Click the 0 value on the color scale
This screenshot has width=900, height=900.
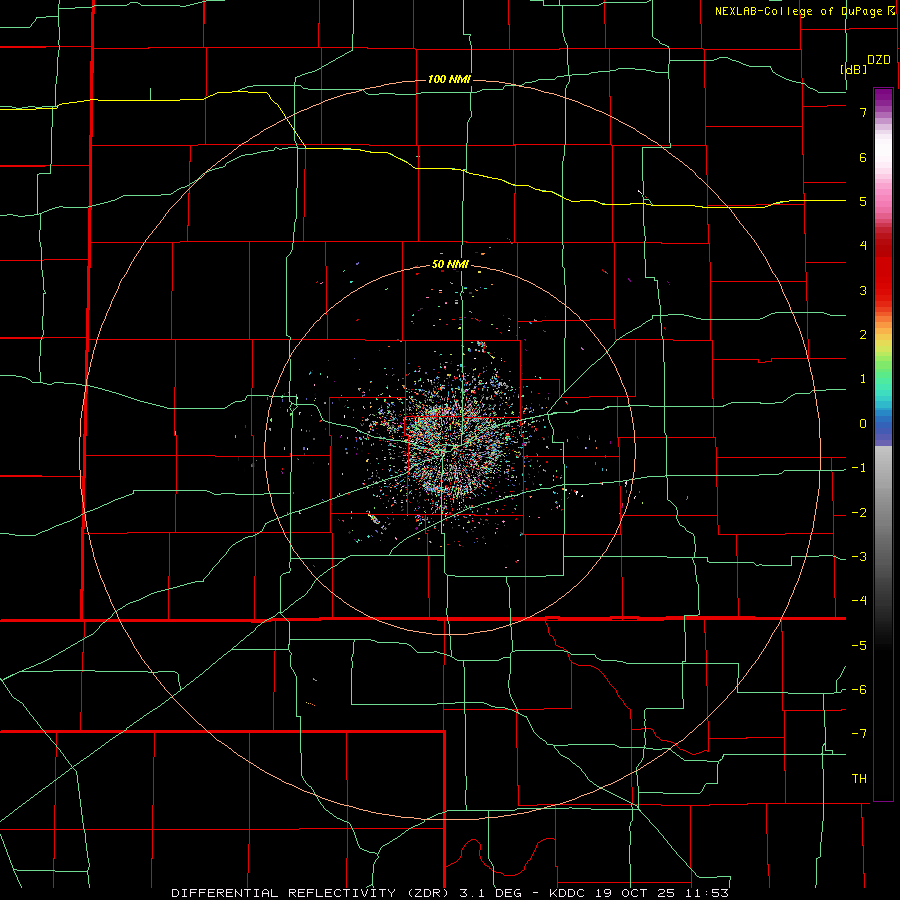[863, 424]
